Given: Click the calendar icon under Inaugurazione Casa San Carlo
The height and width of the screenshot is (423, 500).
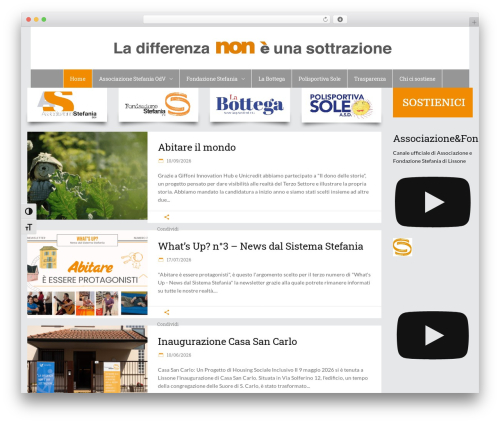Looking at the screenshot, I should (x=161, y=355).
